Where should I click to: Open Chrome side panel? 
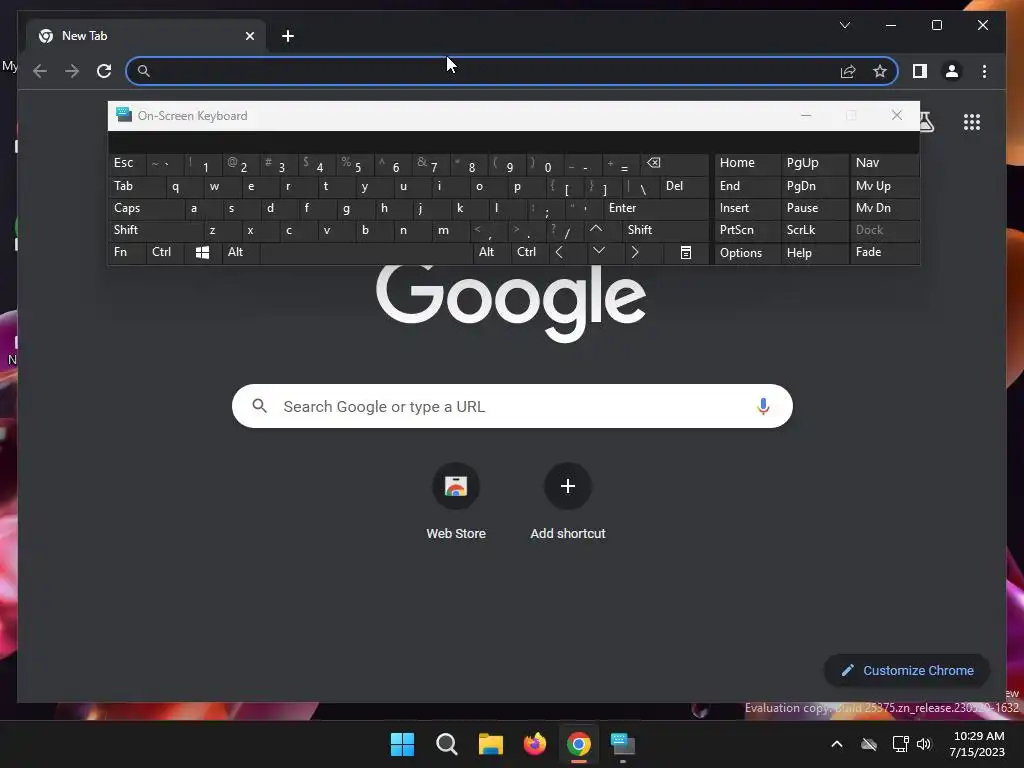click(920, 71)
